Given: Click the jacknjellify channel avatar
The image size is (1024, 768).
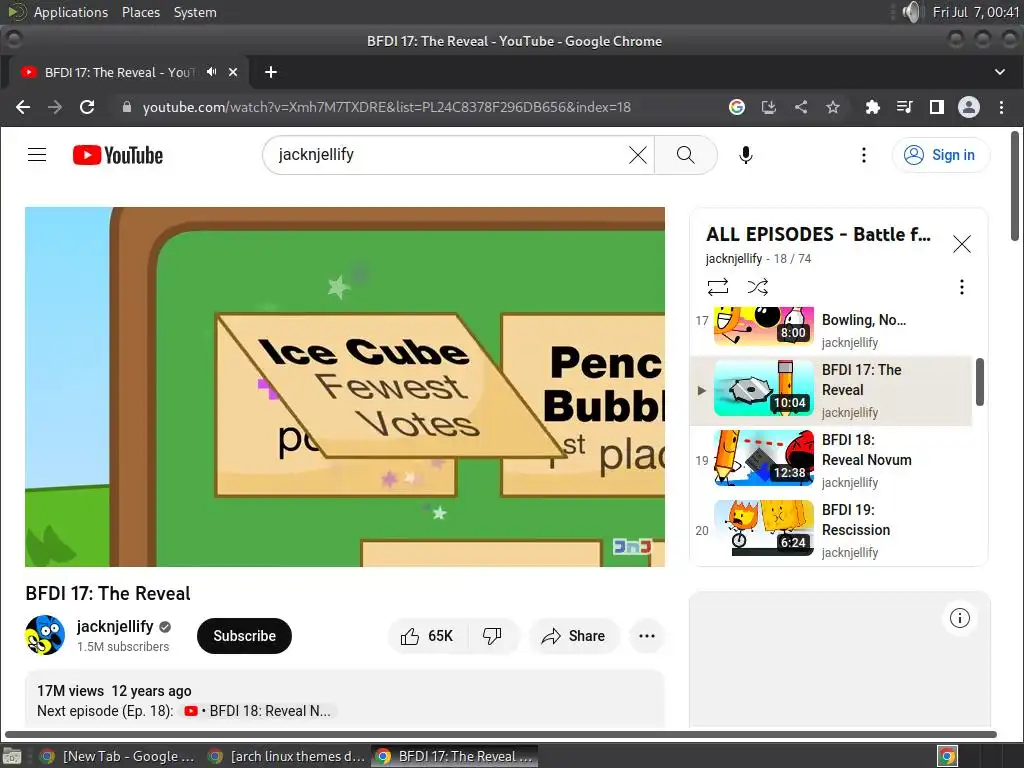Looking at the screenshot, I should click(x=45, y=635).
